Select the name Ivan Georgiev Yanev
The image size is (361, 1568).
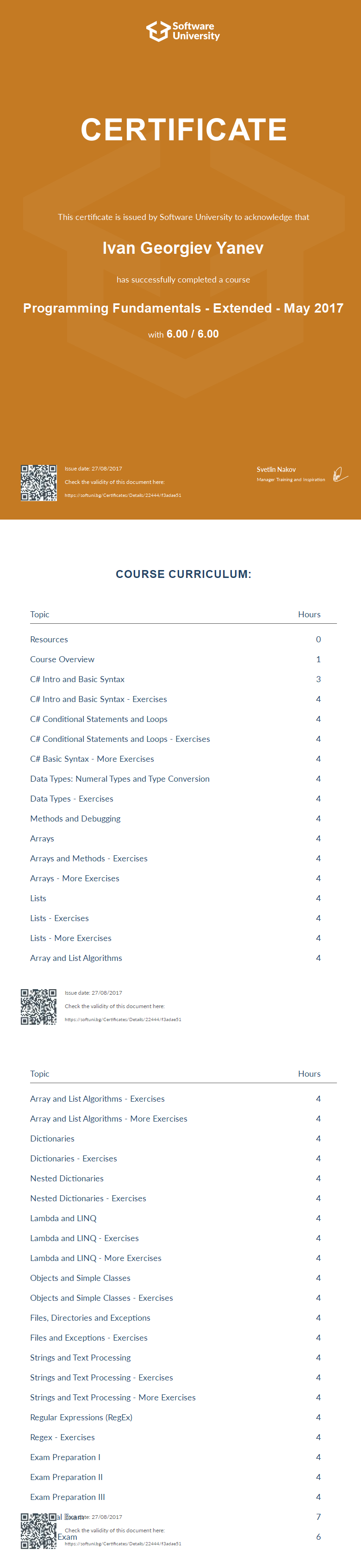tap(183, 248)
